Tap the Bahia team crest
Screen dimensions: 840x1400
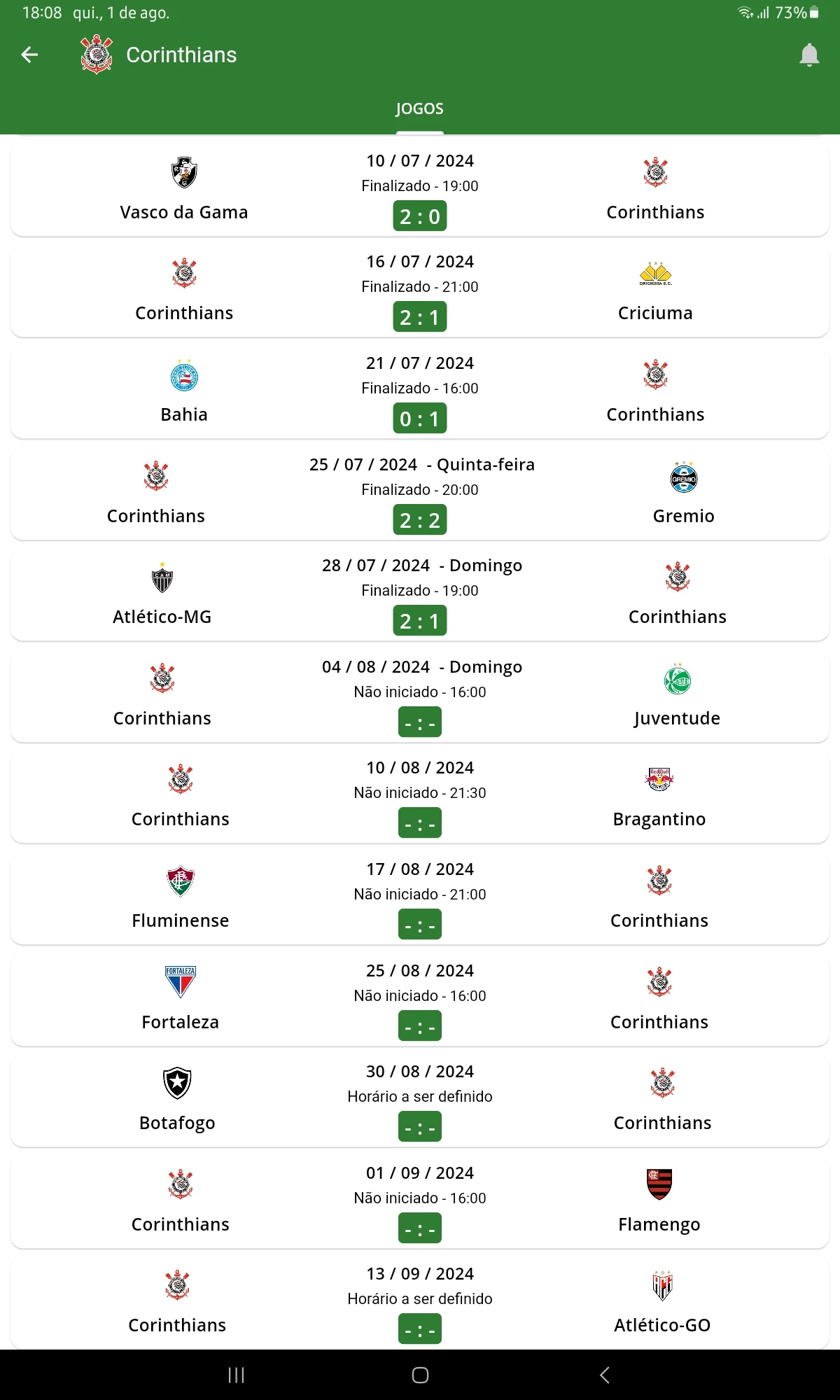click(x=184, y=375)
